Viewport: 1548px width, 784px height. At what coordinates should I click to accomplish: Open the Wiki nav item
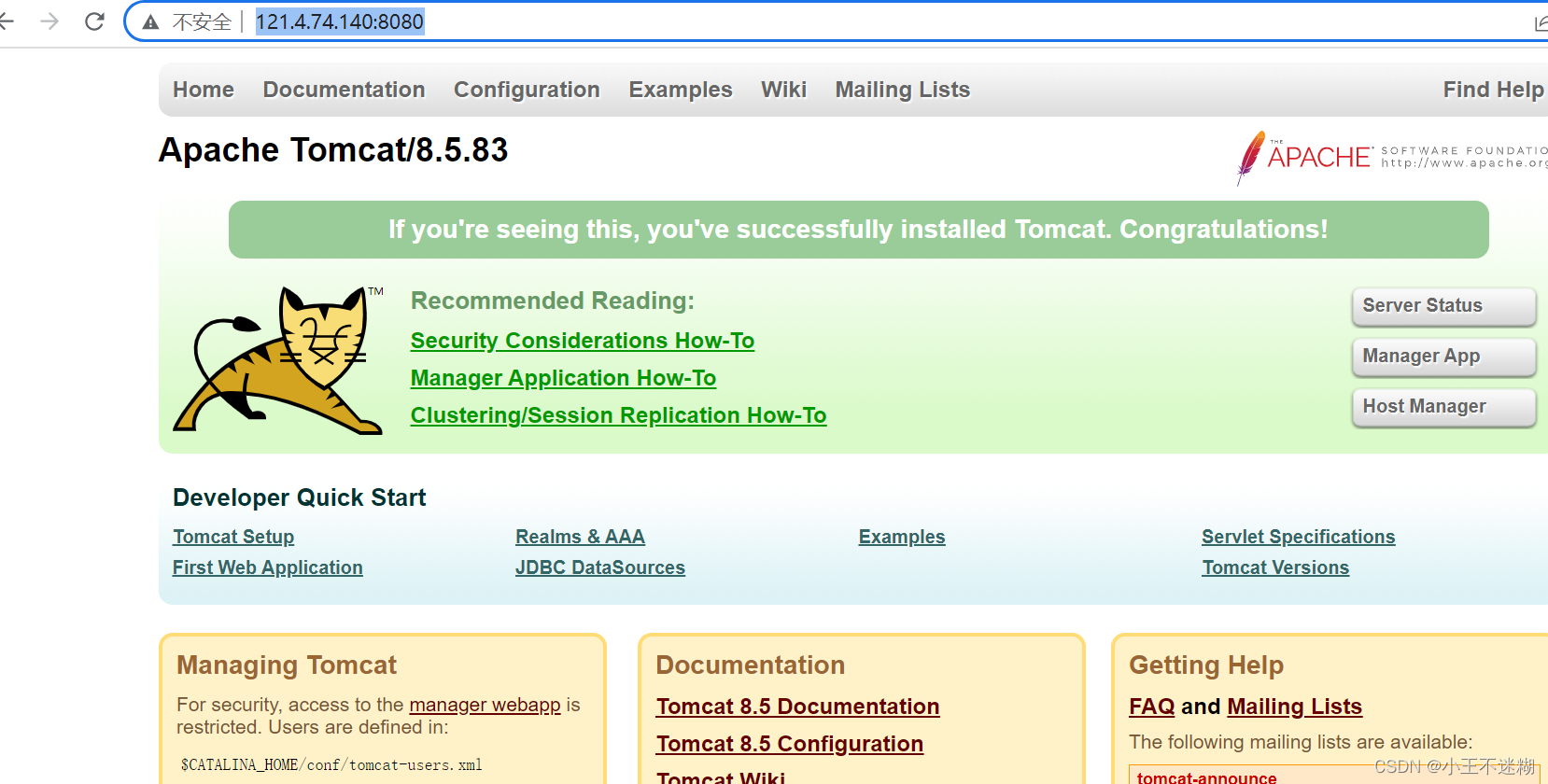point(783,90)
